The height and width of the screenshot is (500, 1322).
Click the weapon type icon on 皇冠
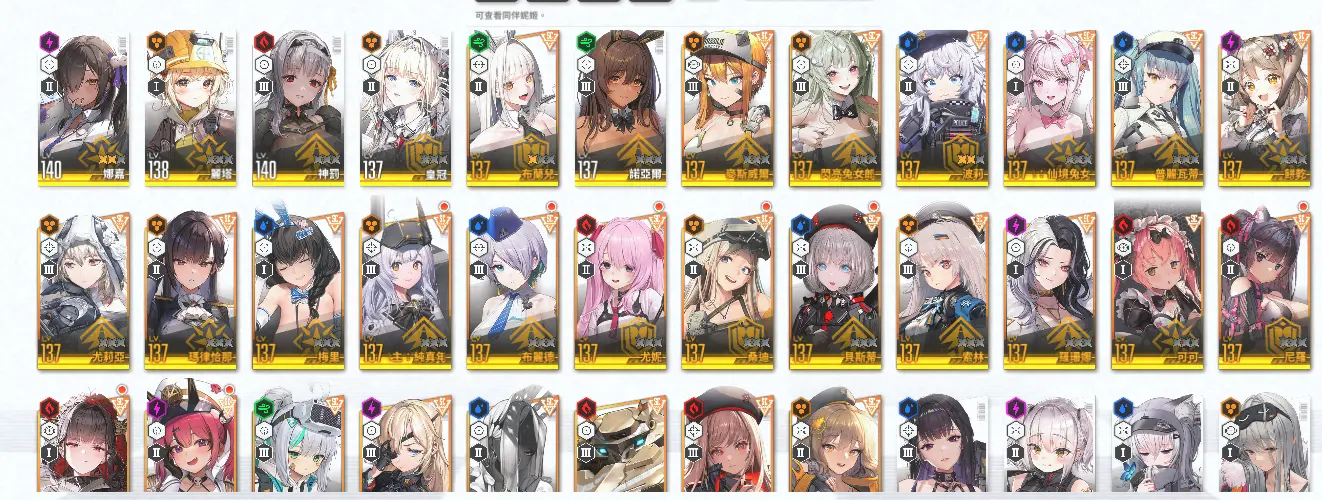[x=372, y=64]
